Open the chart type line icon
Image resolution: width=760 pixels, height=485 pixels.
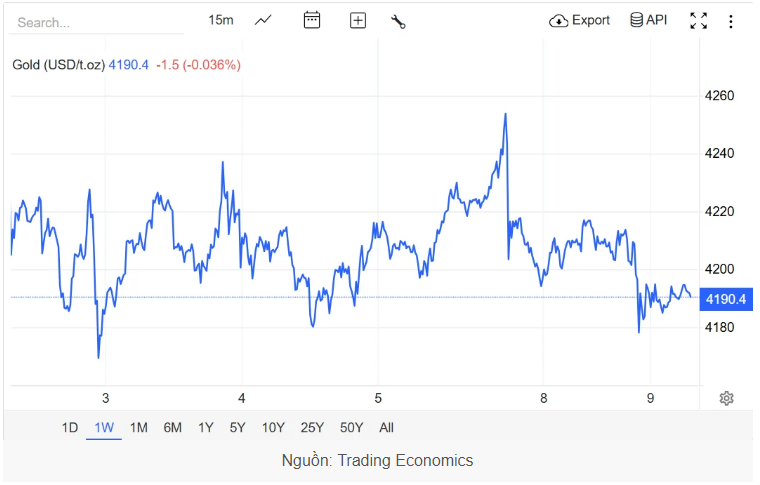coord(263,20)
